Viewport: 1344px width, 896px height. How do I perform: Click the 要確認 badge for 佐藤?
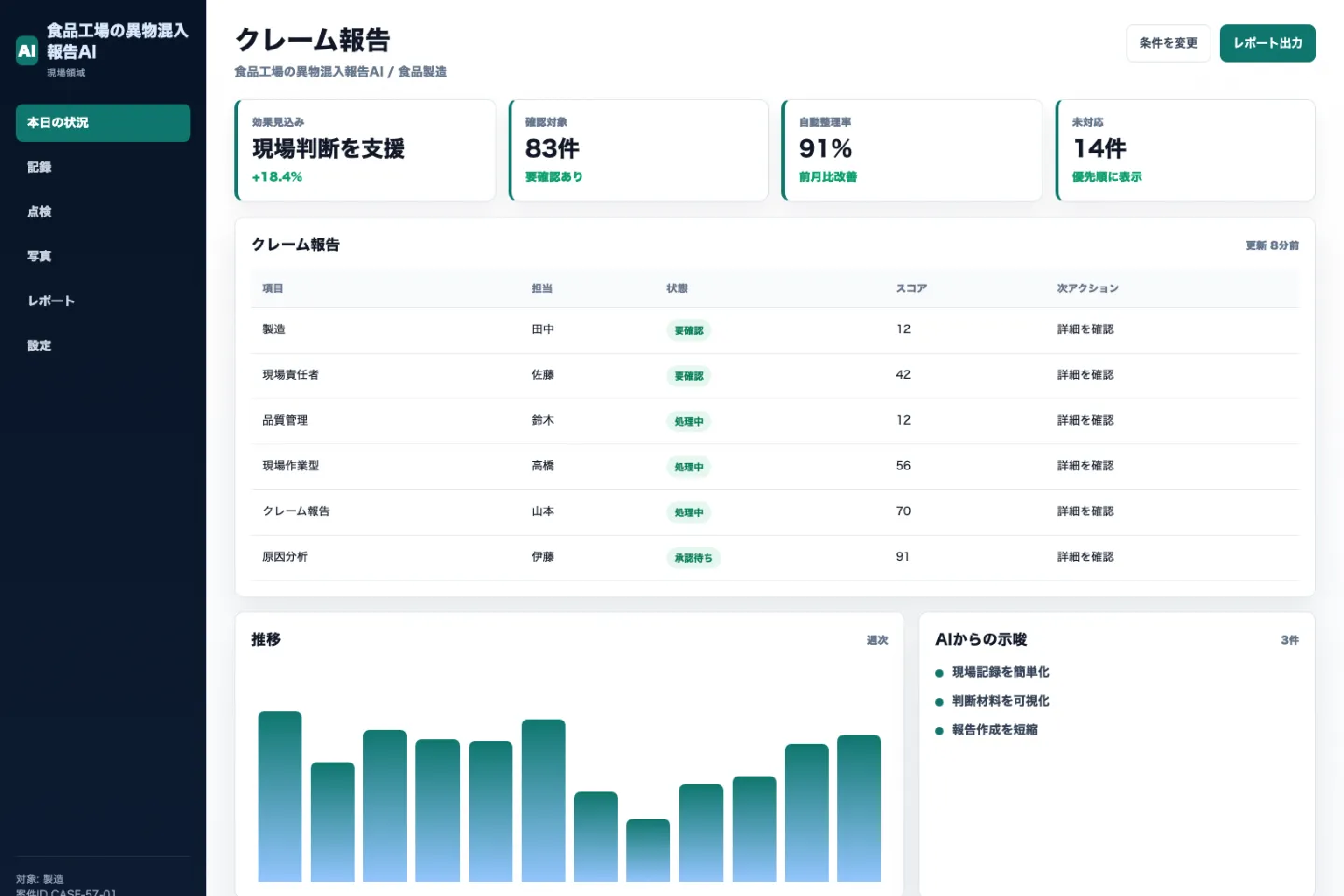point(689,376)
